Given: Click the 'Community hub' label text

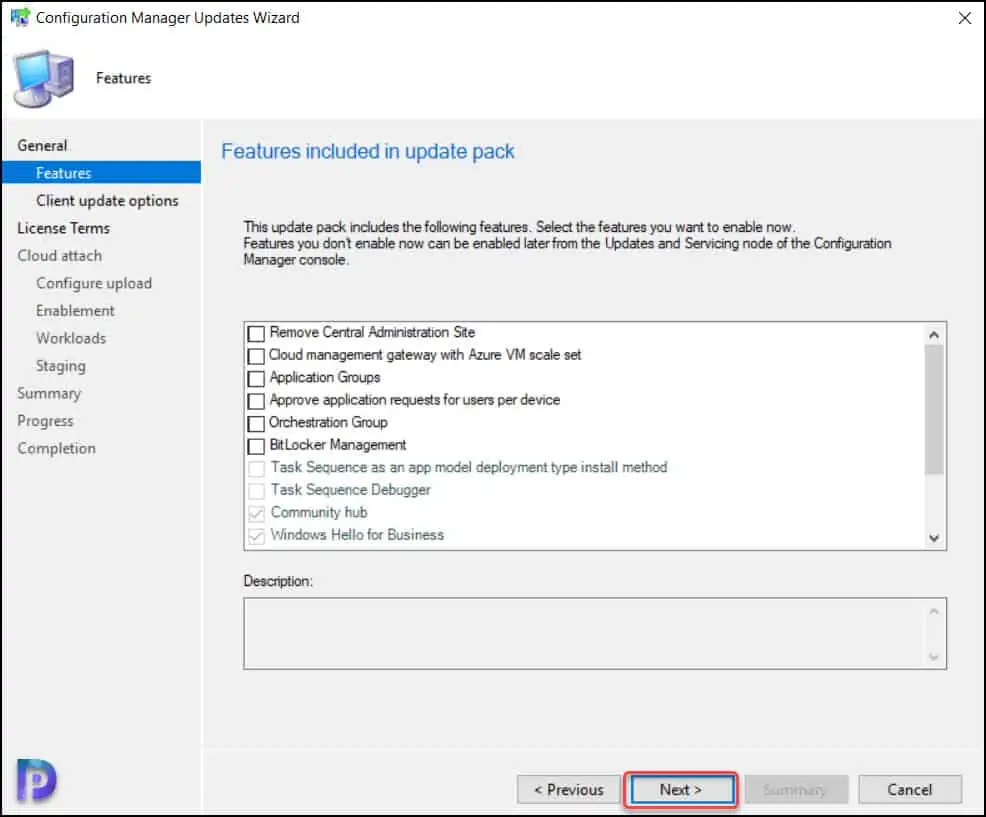Looking at the screenshot, I should [319, 513].
